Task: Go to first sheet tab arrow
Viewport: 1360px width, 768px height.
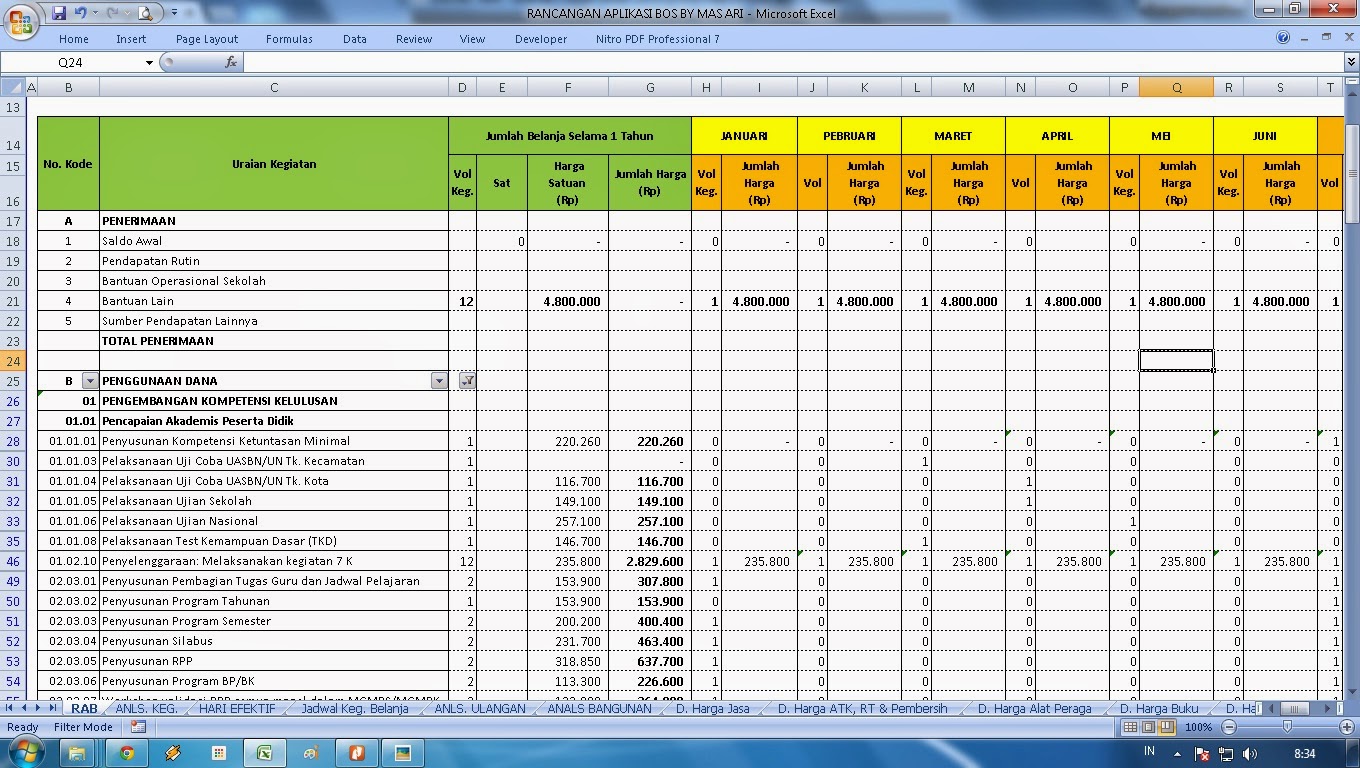Action: click(x=10, y=709)
